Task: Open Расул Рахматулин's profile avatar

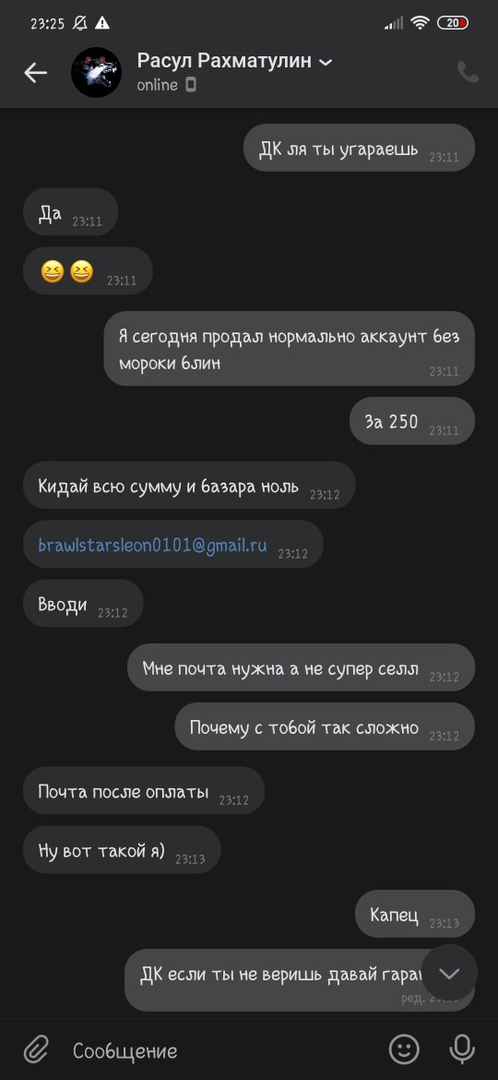Action: pyautogui.click(x=96, y=72)
